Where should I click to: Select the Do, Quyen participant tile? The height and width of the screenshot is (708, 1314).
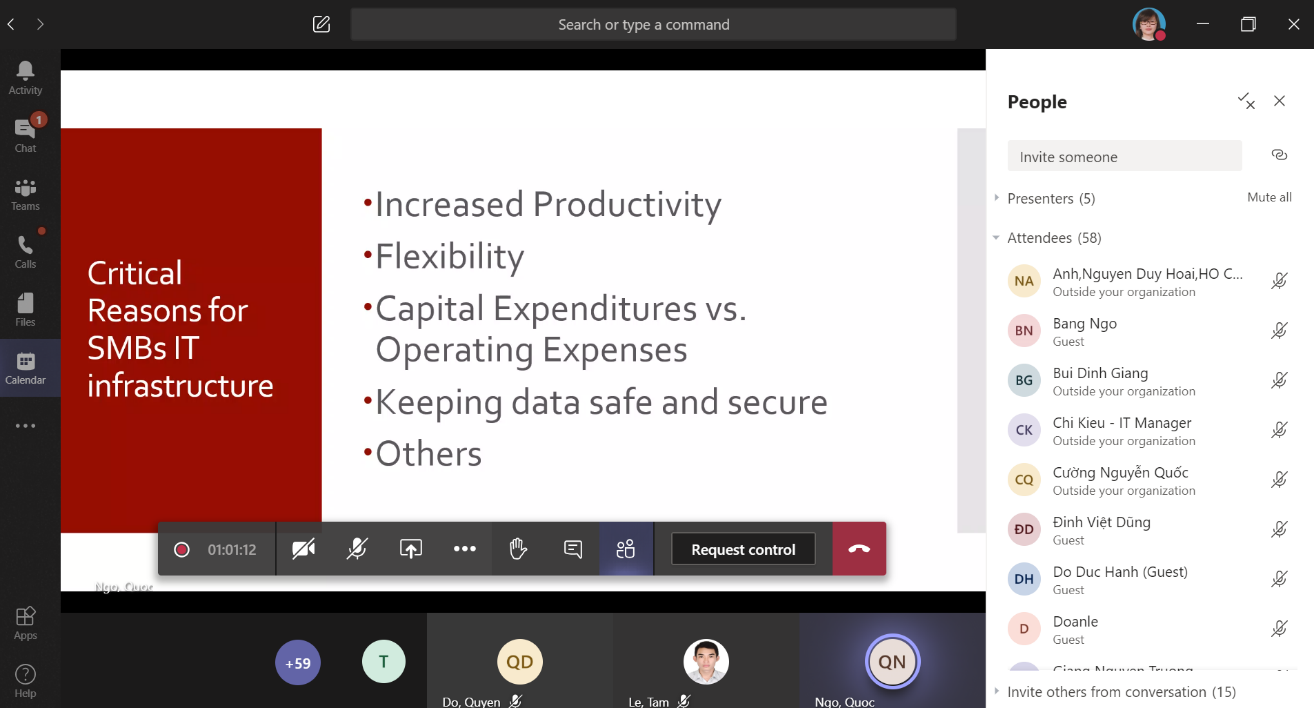pyautogui.click(x=520, y=660)
